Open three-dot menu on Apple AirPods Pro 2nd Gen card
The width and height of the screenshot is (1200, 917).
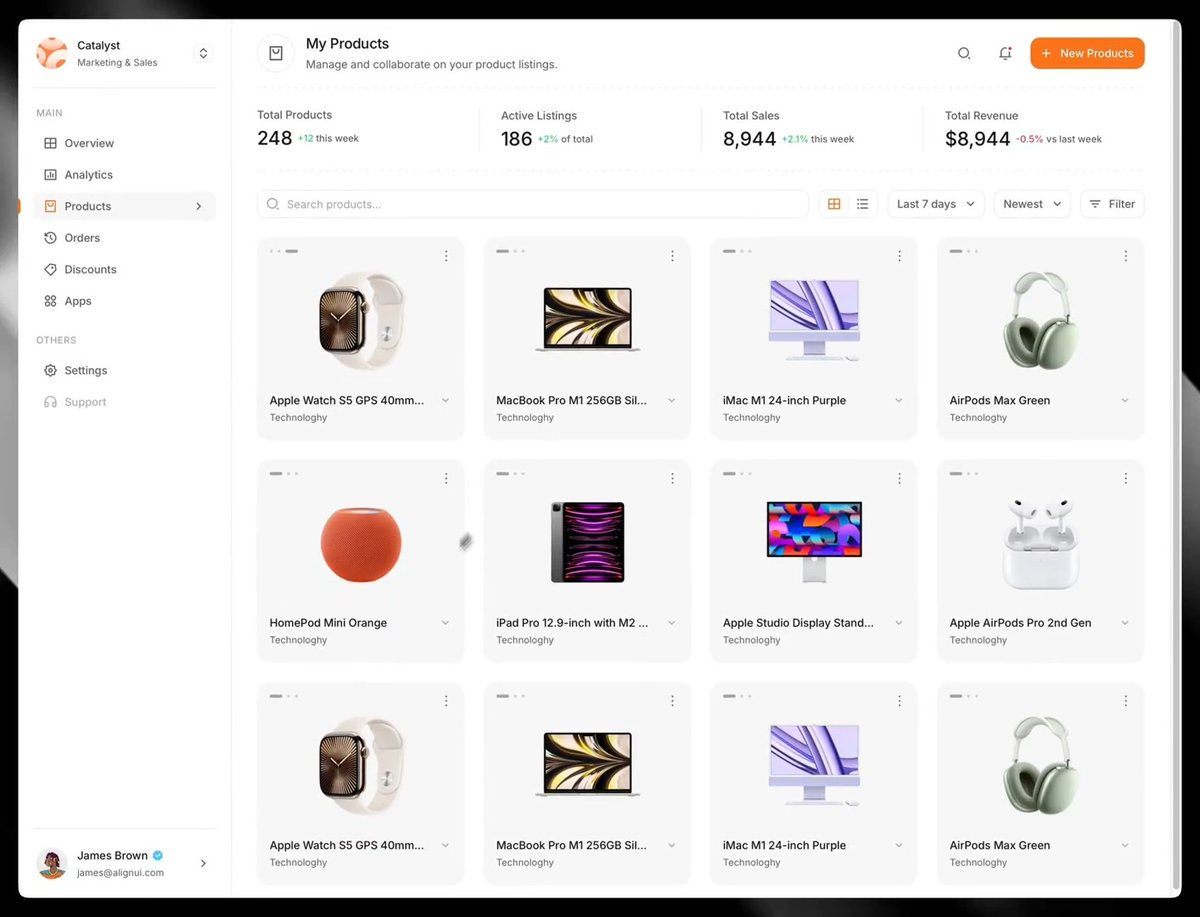click(1126, 478)
